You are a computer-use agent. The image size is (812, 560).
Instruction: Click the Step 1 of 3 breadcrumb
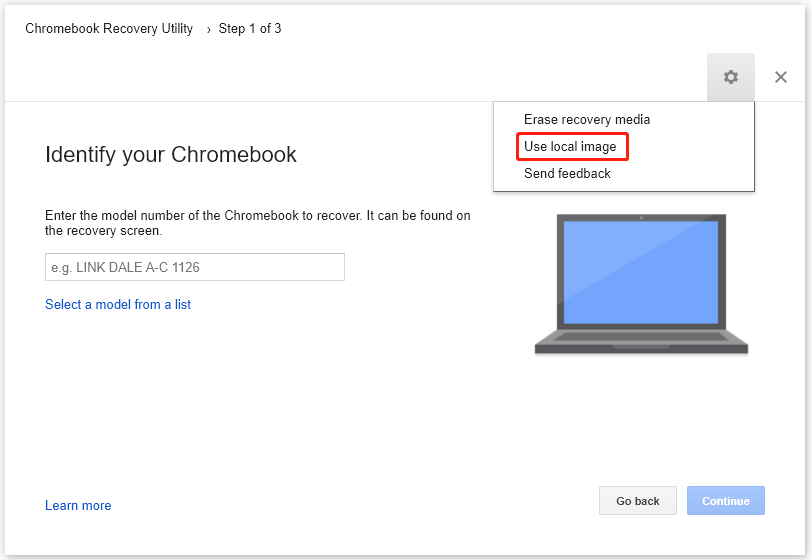250,28
